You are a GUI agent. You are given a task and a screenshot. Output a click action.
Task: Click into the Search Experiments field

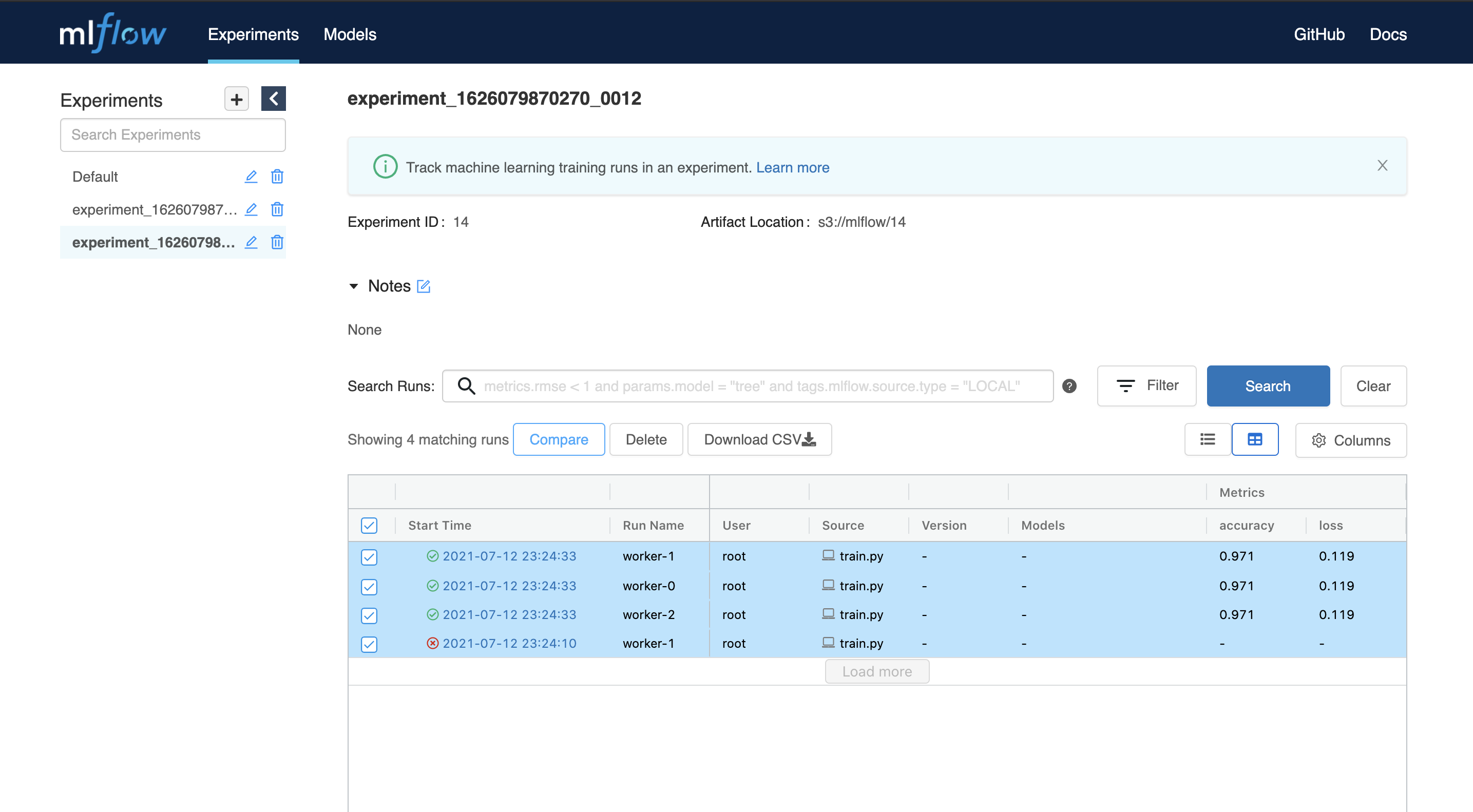click(x=173, y=135)
